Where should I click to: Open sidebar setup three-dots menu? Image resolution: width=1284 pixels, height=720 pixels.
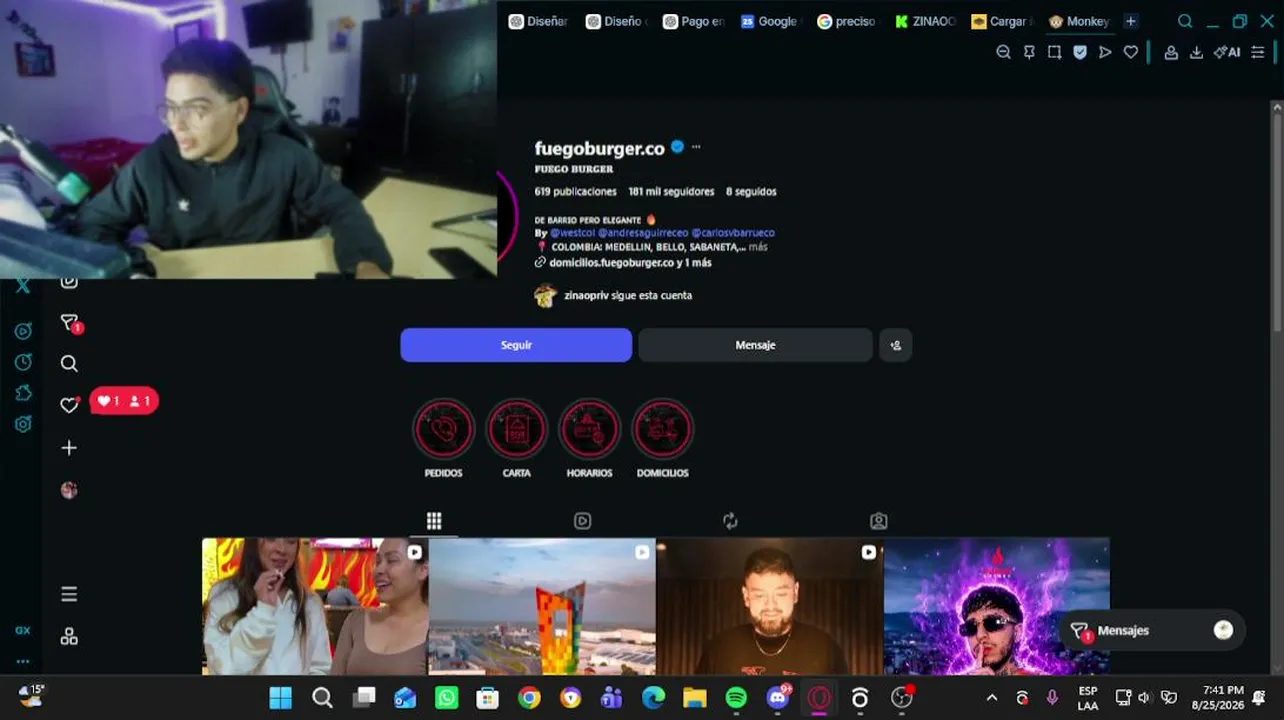pyautogui.click(x=23, y=661)
